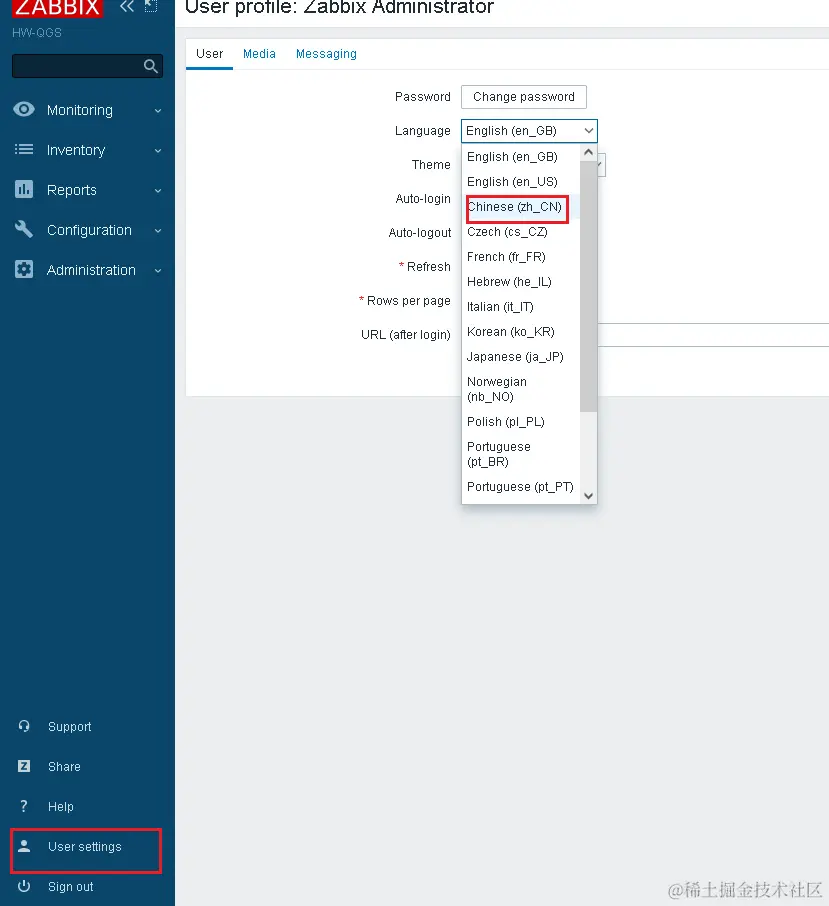
Task: Pick Portuguese (pt_PT) language option
Action: point(520,487)
